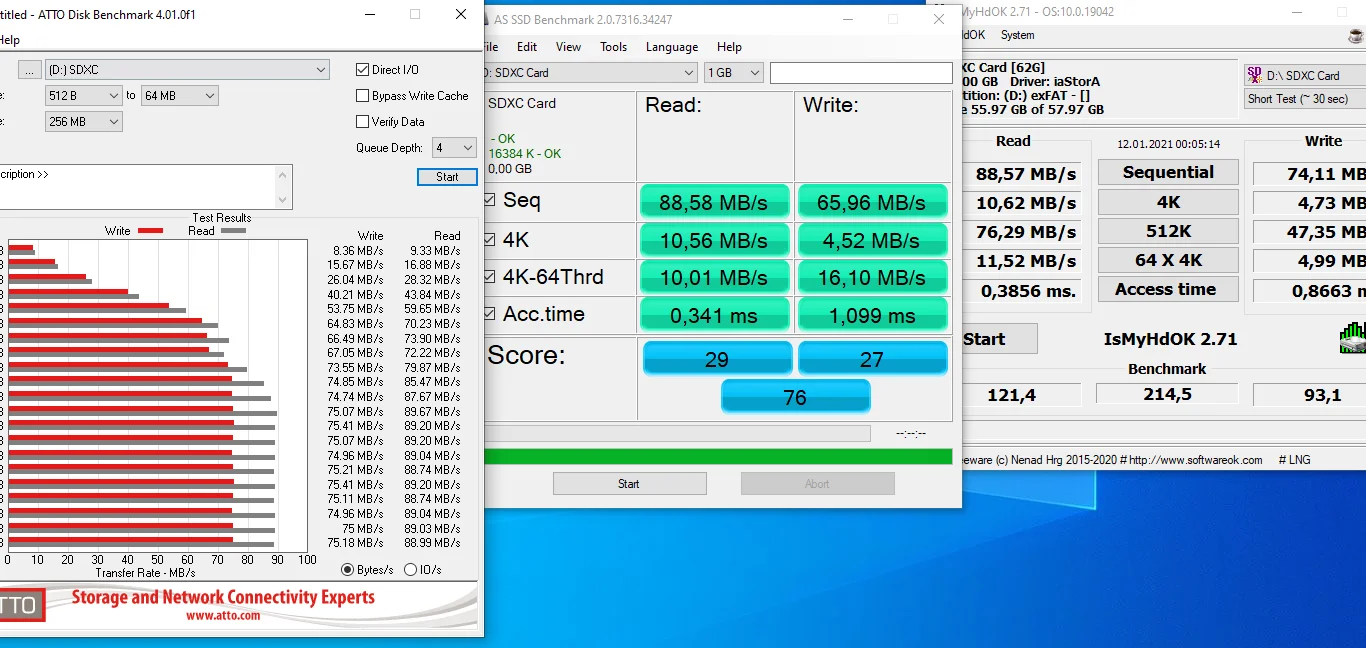This screenshot has height=648, width=1366.
Task: Click the Sequential test button in IsMyHdOK
Action: click(x=1168, y=173)
